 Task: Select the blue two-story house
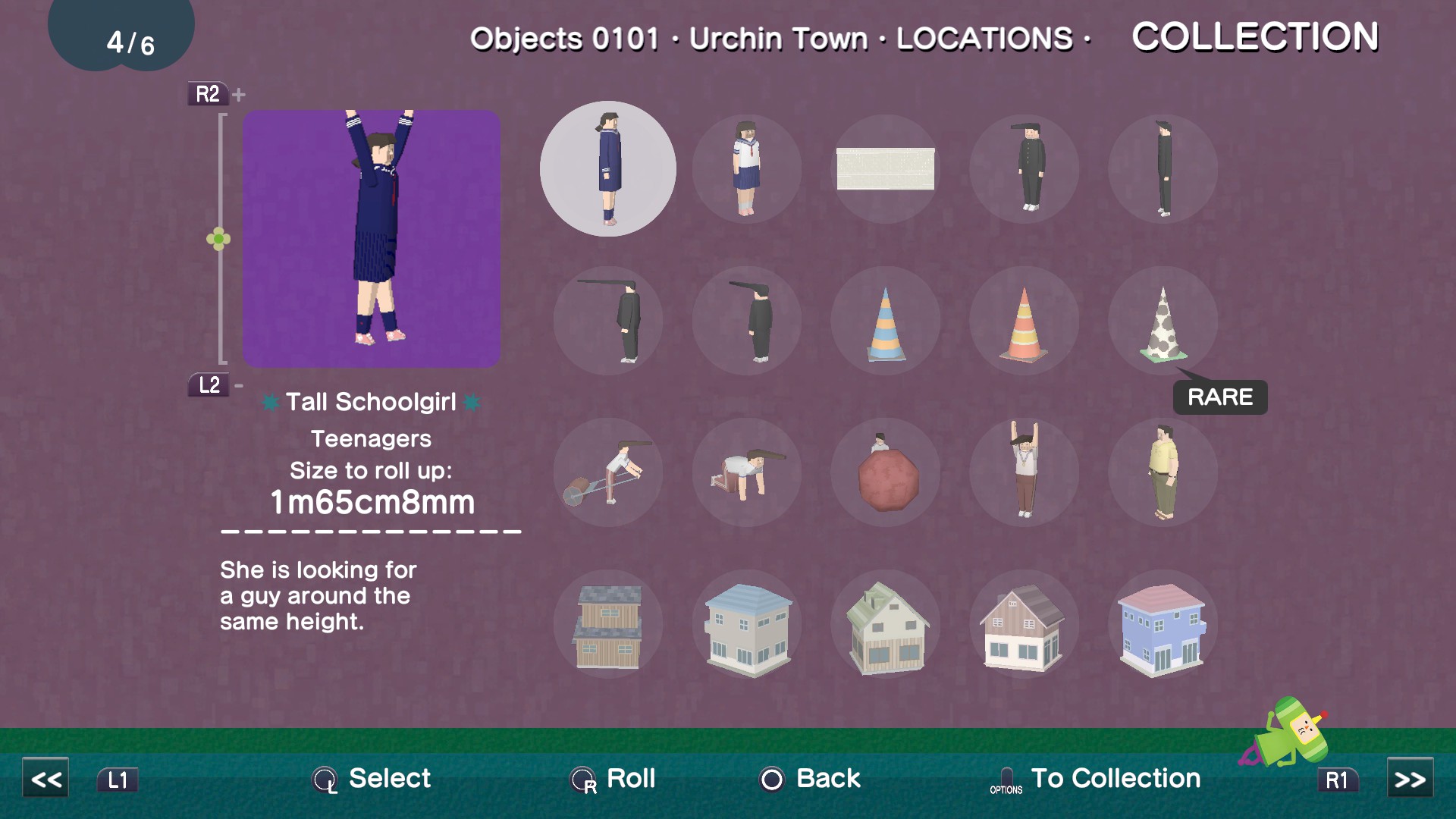(1163, 623)
